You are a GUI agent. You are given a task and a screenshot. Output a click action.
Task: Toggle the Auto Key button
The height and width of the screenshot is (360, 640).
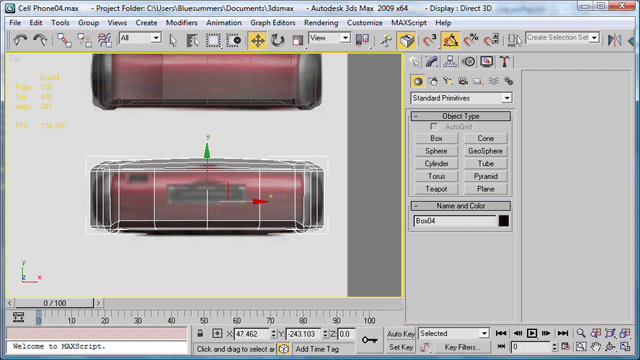[x=401, y=333]
